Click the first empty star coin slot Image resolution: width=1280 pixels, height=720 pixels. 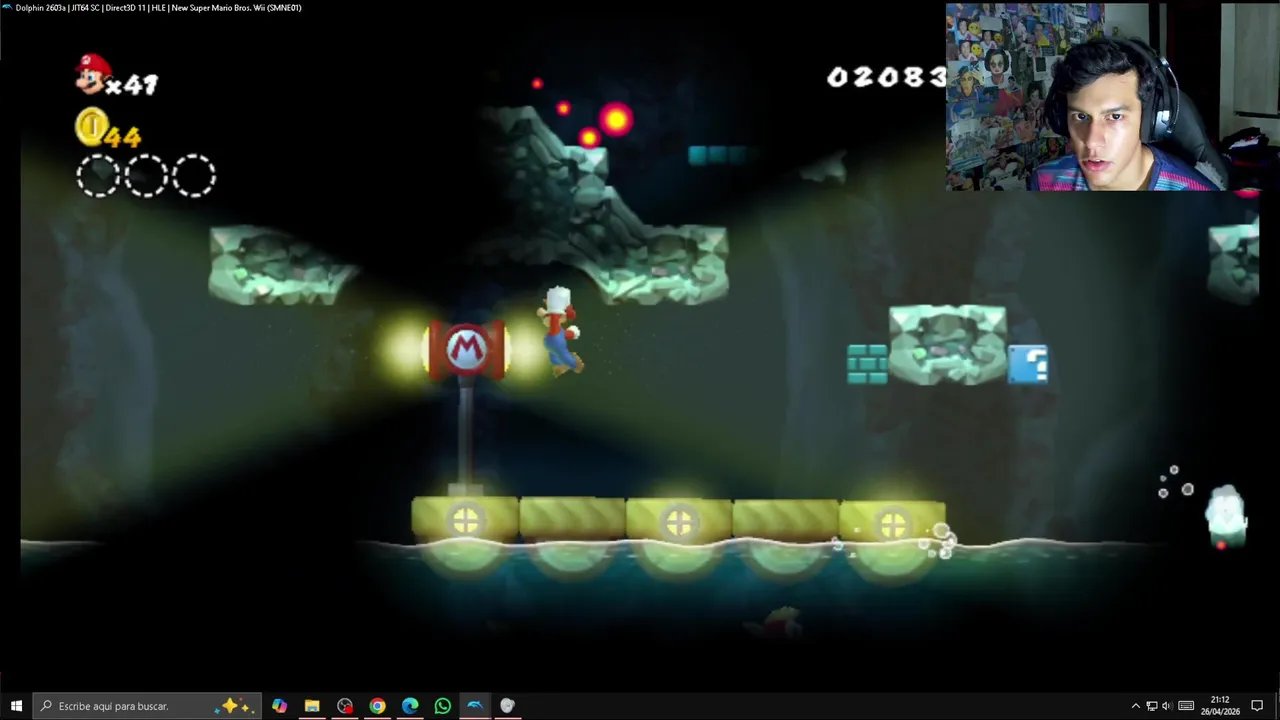98,175
